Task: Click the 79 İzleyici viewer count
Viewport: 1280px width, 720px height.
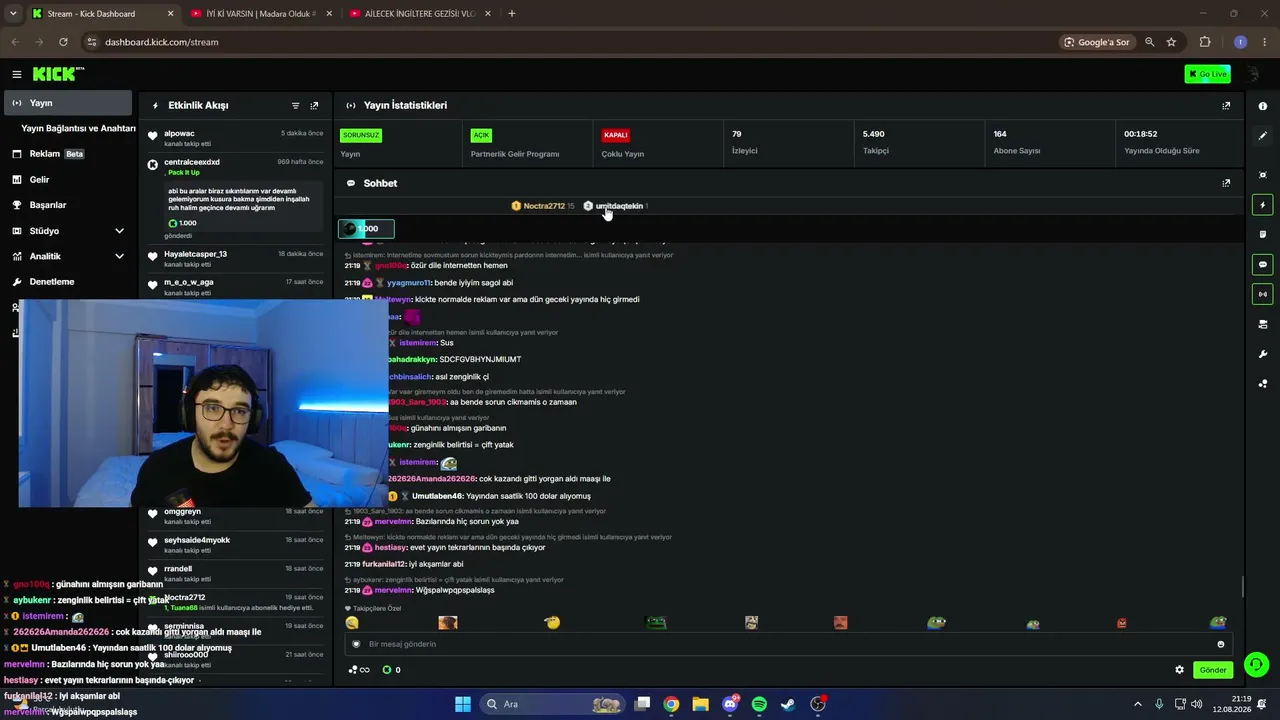Action: click(x=744, y=141)
